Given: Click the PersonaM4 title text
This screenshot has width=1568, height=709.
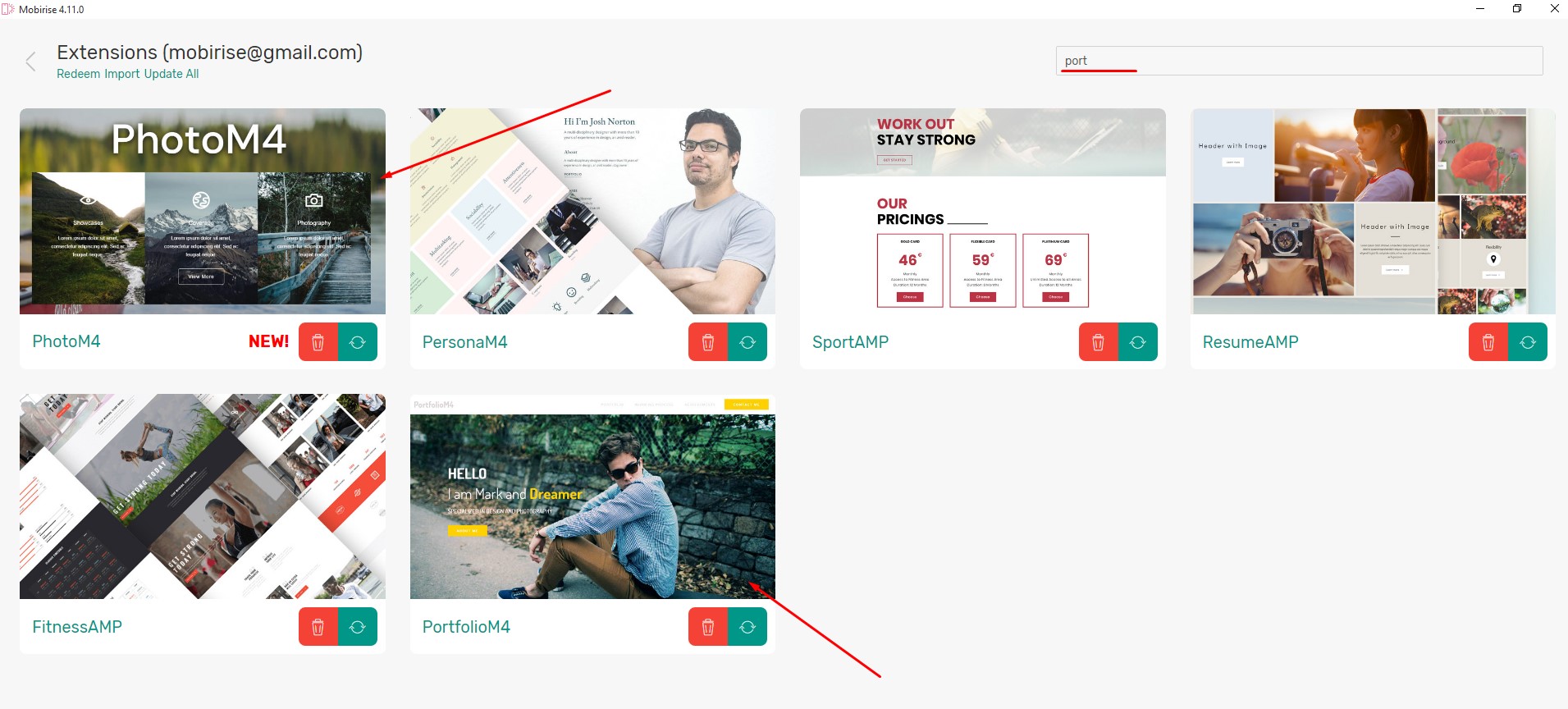Looking at the screenshot, I should 465,342.
